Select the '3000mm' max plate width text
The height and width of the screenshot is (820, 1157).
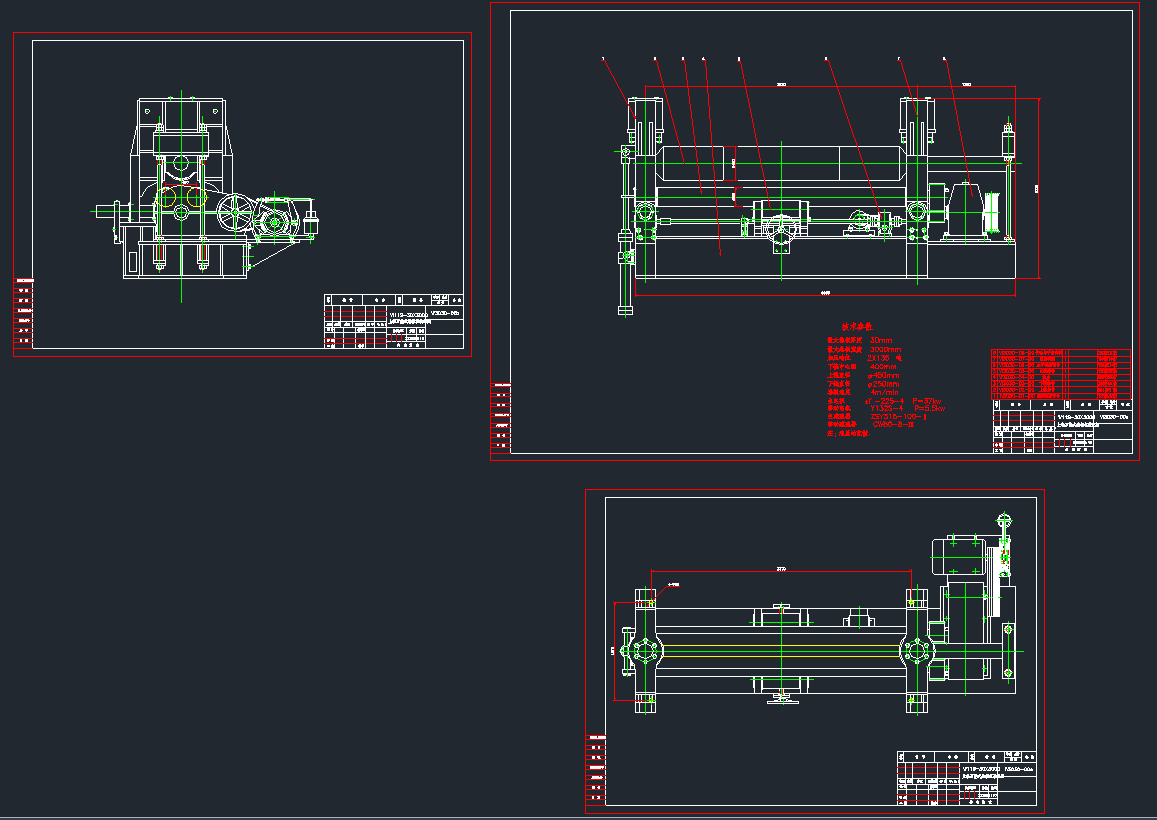tap(886, 349)
